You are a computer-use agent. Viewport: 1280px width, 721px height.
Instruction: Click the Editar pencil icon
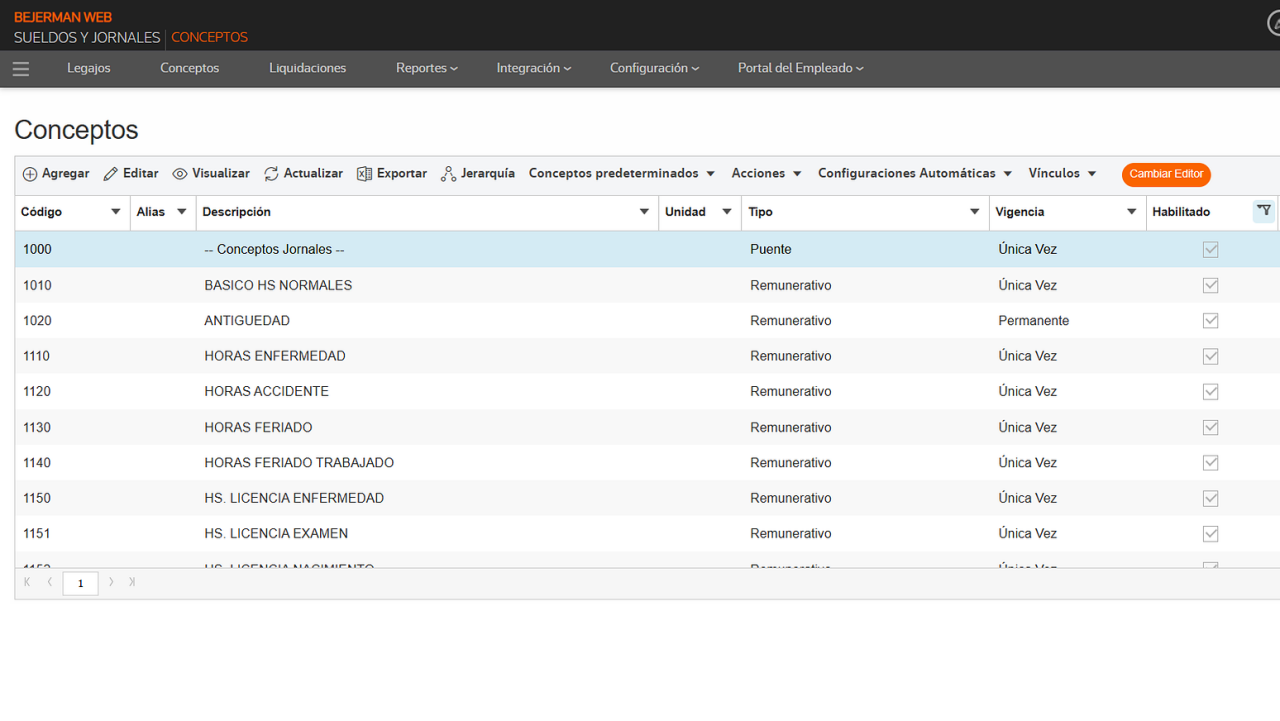[x=111, y=174]
